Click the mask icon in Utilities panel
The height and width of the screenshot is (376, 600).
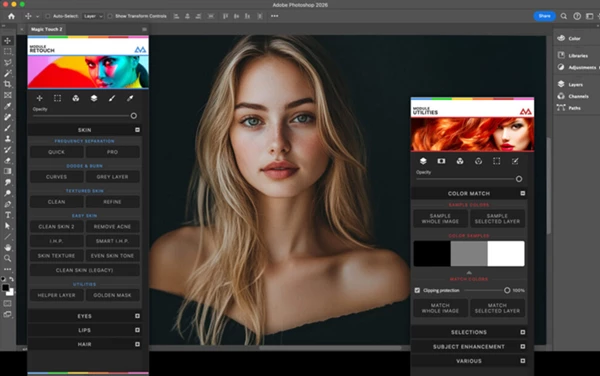click(441, 161)
